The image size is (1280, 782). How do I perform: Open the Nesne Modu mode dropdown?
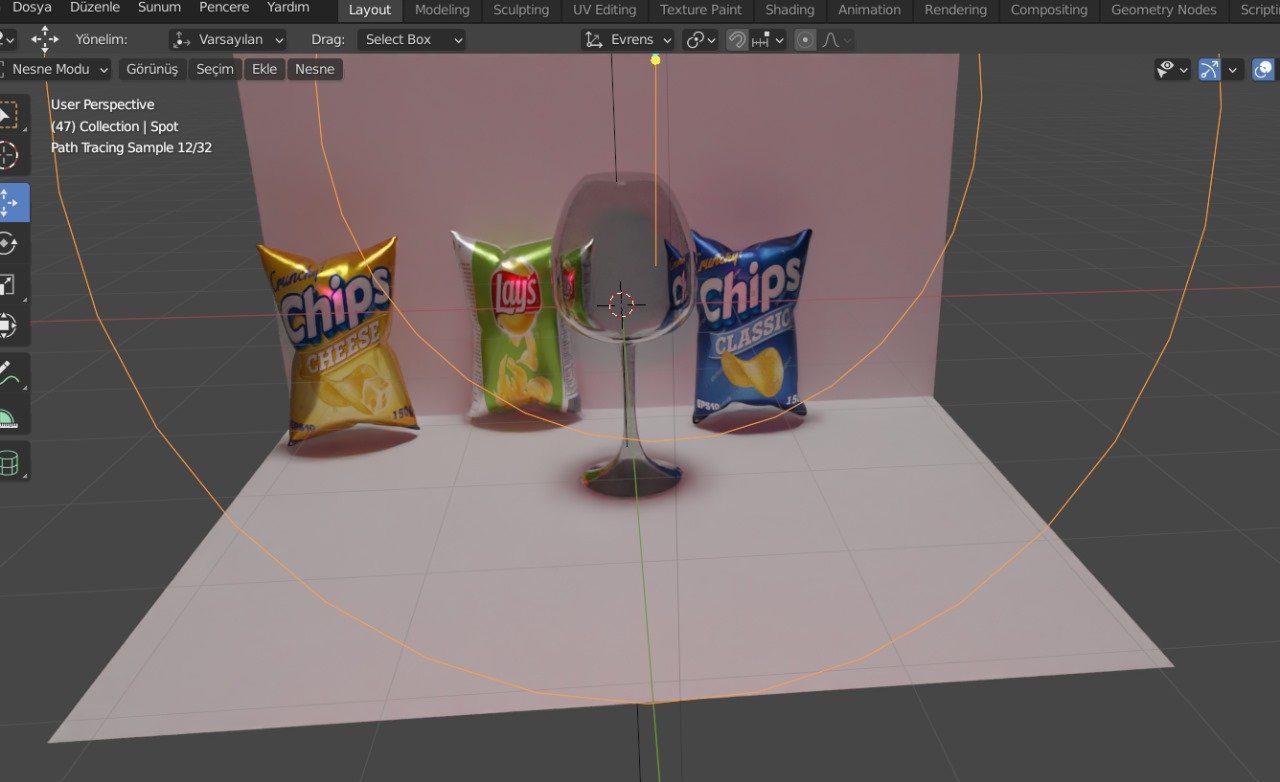click(x=55, y=69)
